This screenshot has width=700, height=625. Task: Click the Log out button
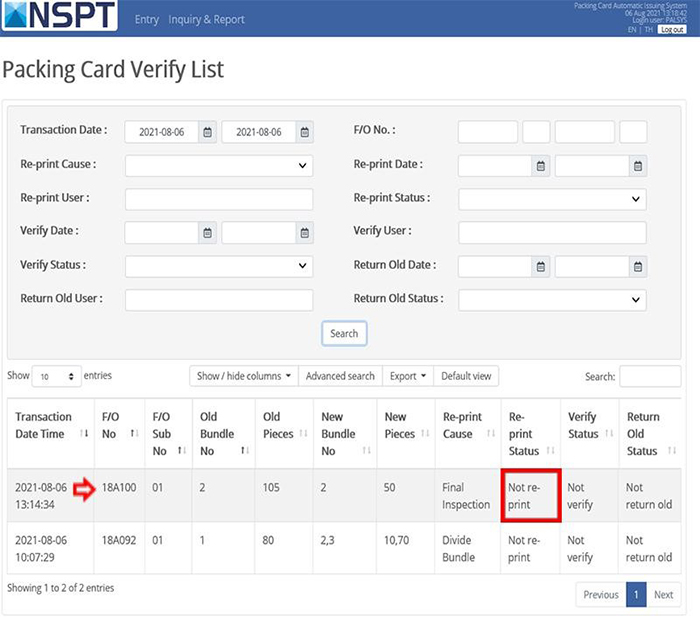click(672, 30)
